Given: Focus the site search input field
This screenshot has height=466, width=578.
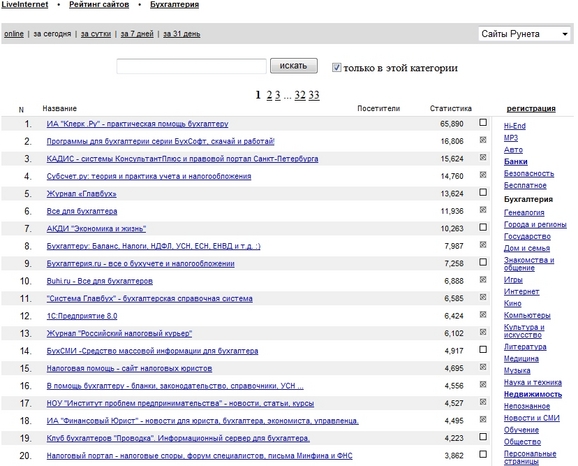Looking at the screenshot, I should [191, 66].
